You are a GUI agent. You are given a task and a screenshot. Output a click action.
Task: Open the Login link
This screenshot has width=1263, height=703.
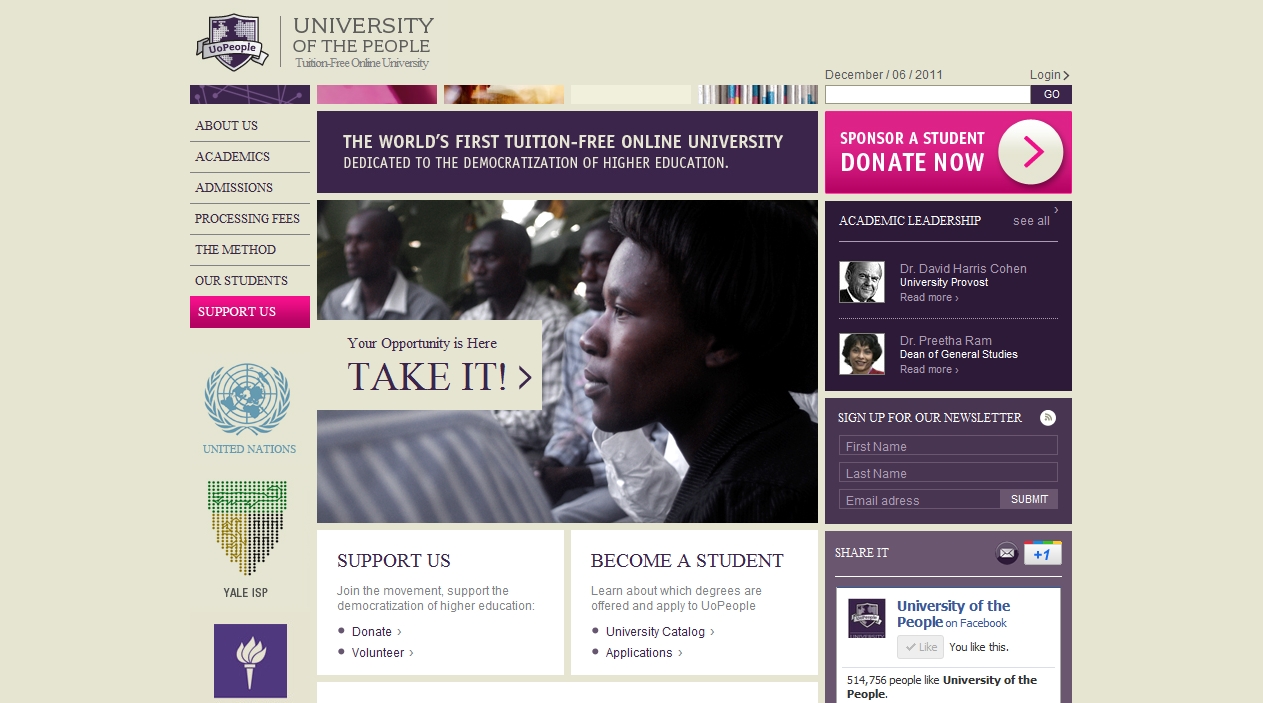pos(1048,75)
